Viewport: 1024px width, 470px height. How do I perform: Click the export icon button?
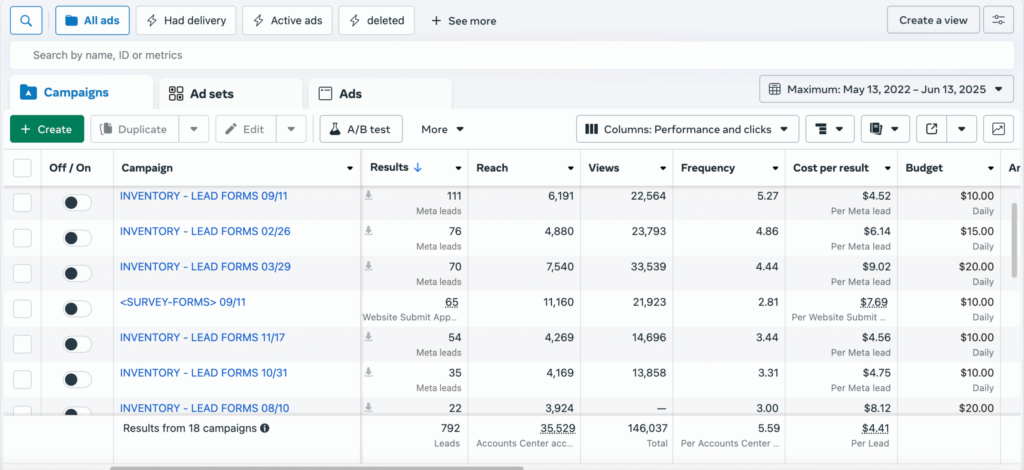pyautogui.click(x=932, y=129)
